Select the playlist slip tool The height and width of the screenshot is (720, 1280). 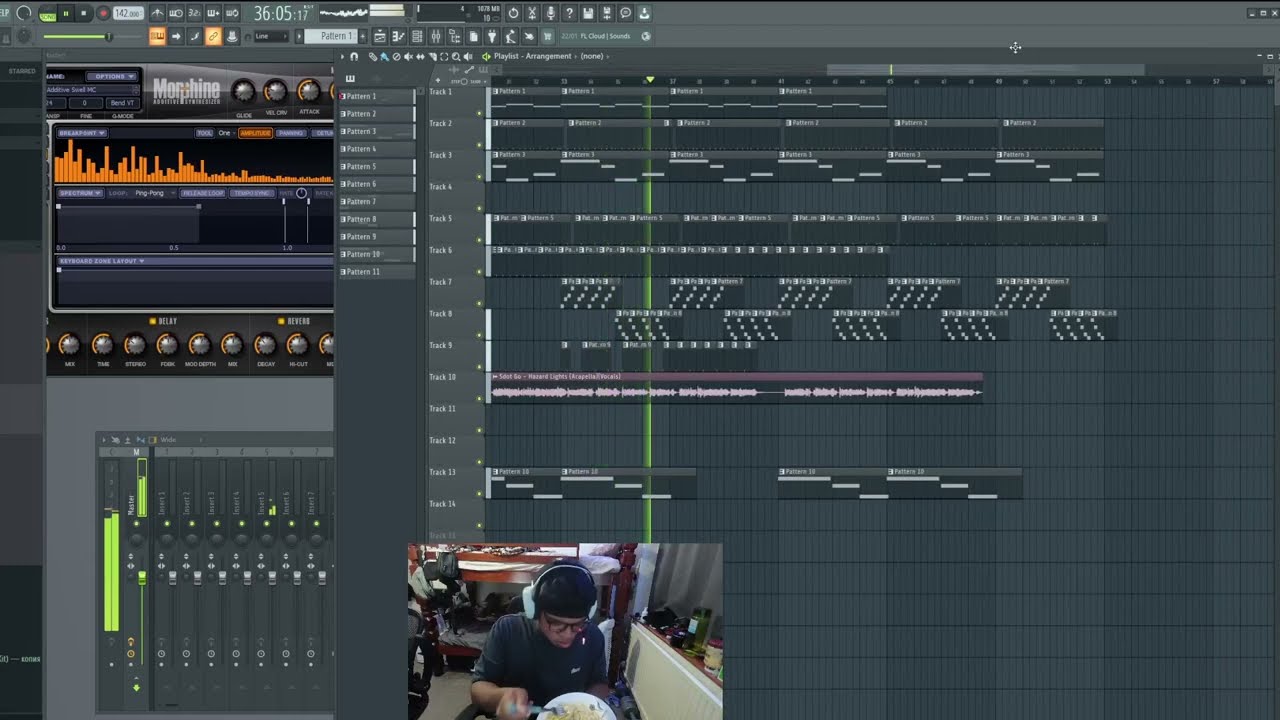420,57
